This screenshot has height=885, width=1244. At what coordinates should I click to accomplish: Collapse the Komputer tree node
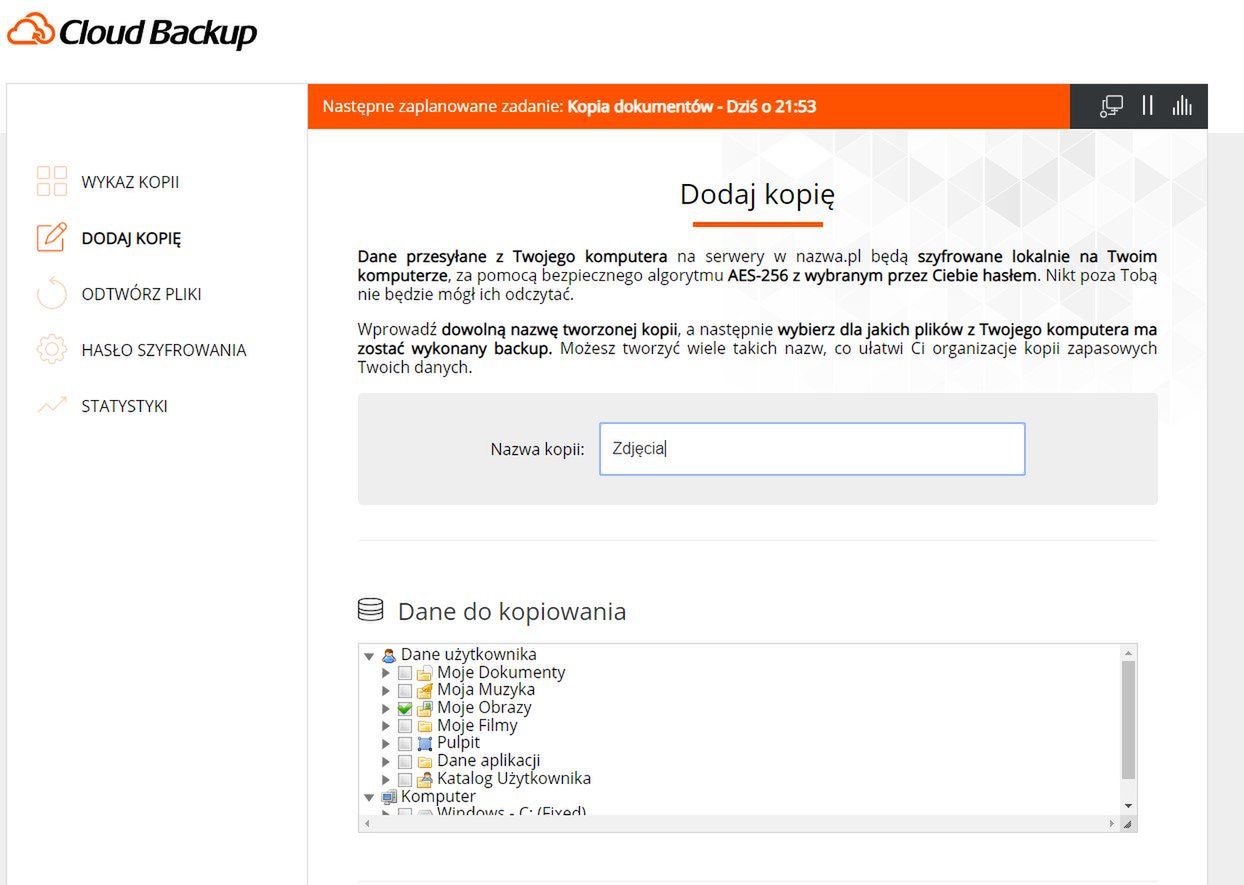point(369,797)
